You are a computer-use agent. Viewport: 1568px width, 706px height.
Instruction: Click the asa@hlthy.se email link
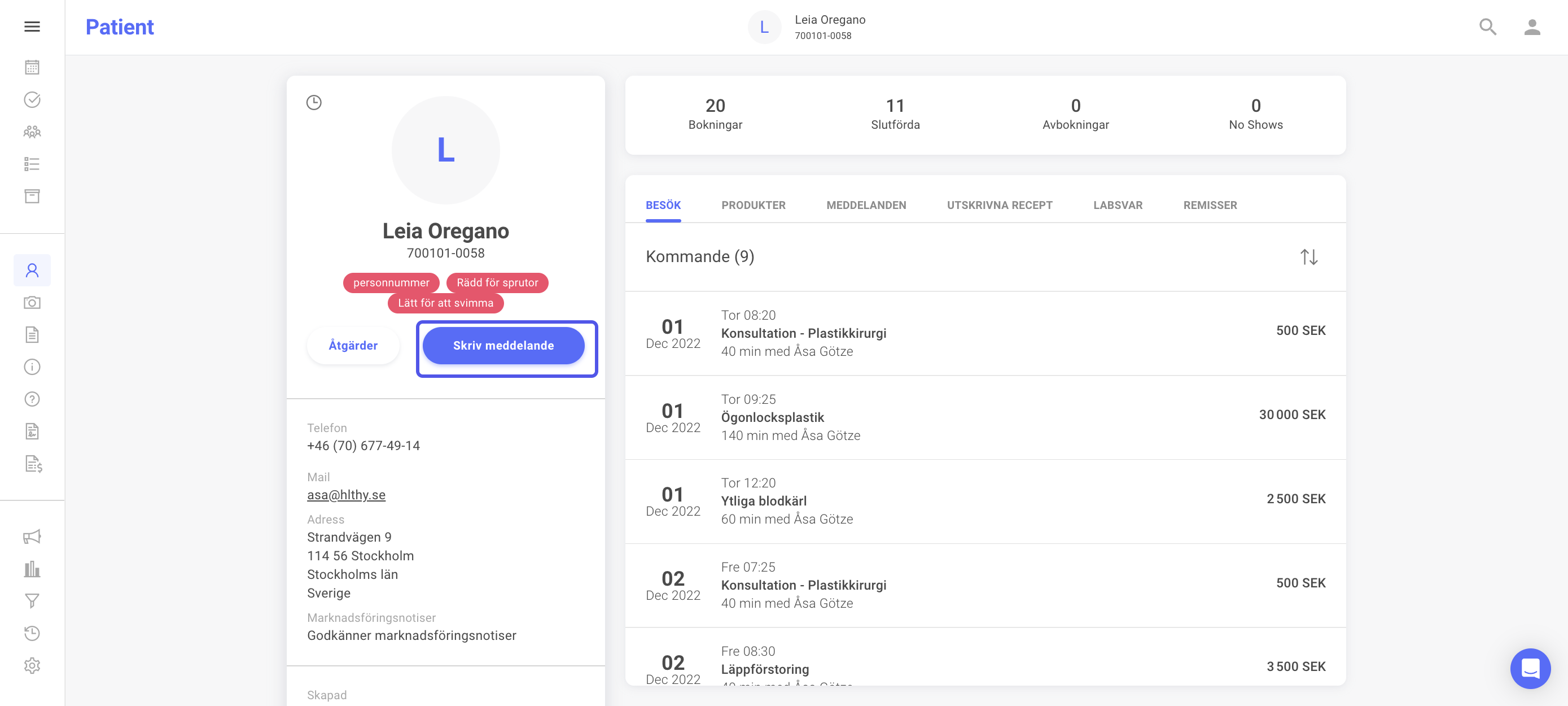coord(347,495)
